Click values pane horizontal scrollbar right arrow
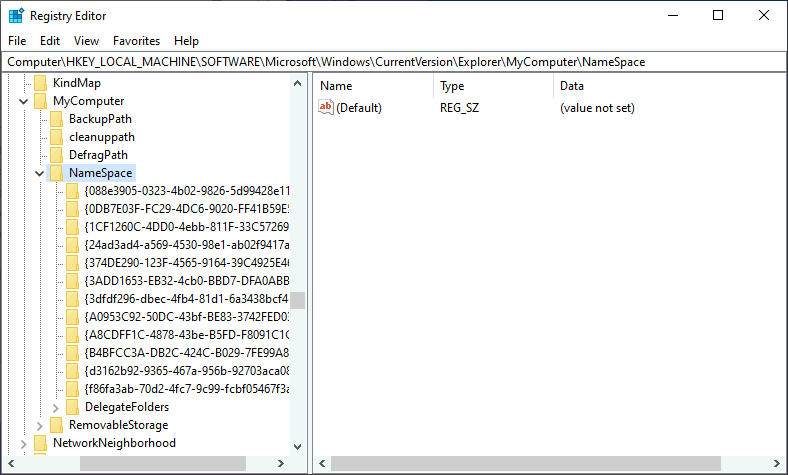Image resolution: width=788 pixels, height=475 pixels. point(777,463)
